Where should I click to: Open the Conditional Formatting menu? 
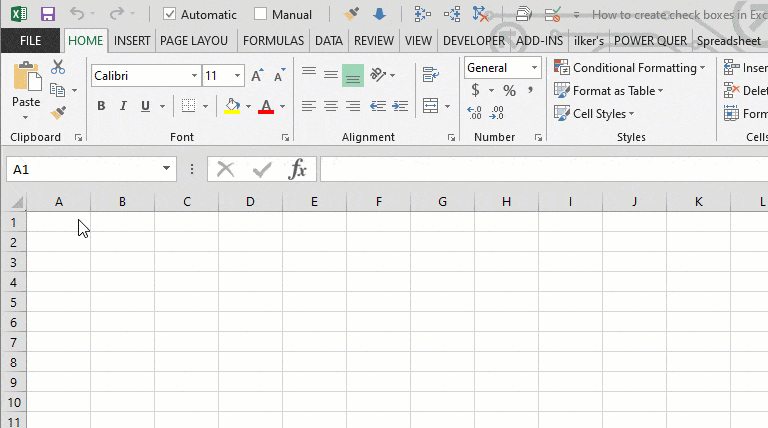click(x=630, y=68)
